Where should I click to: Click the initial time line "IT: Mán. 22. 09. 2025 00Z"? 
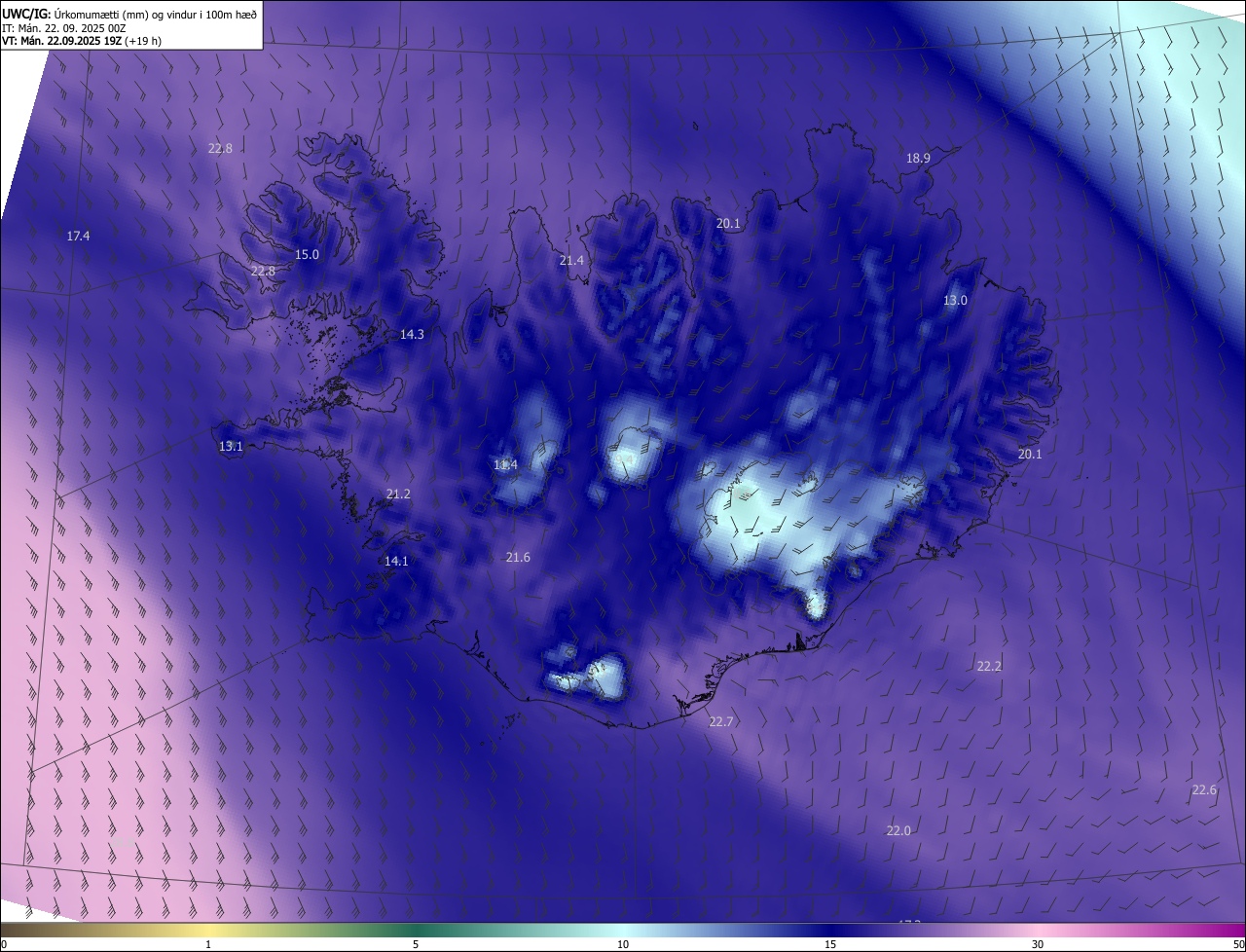tap(66, 28)
